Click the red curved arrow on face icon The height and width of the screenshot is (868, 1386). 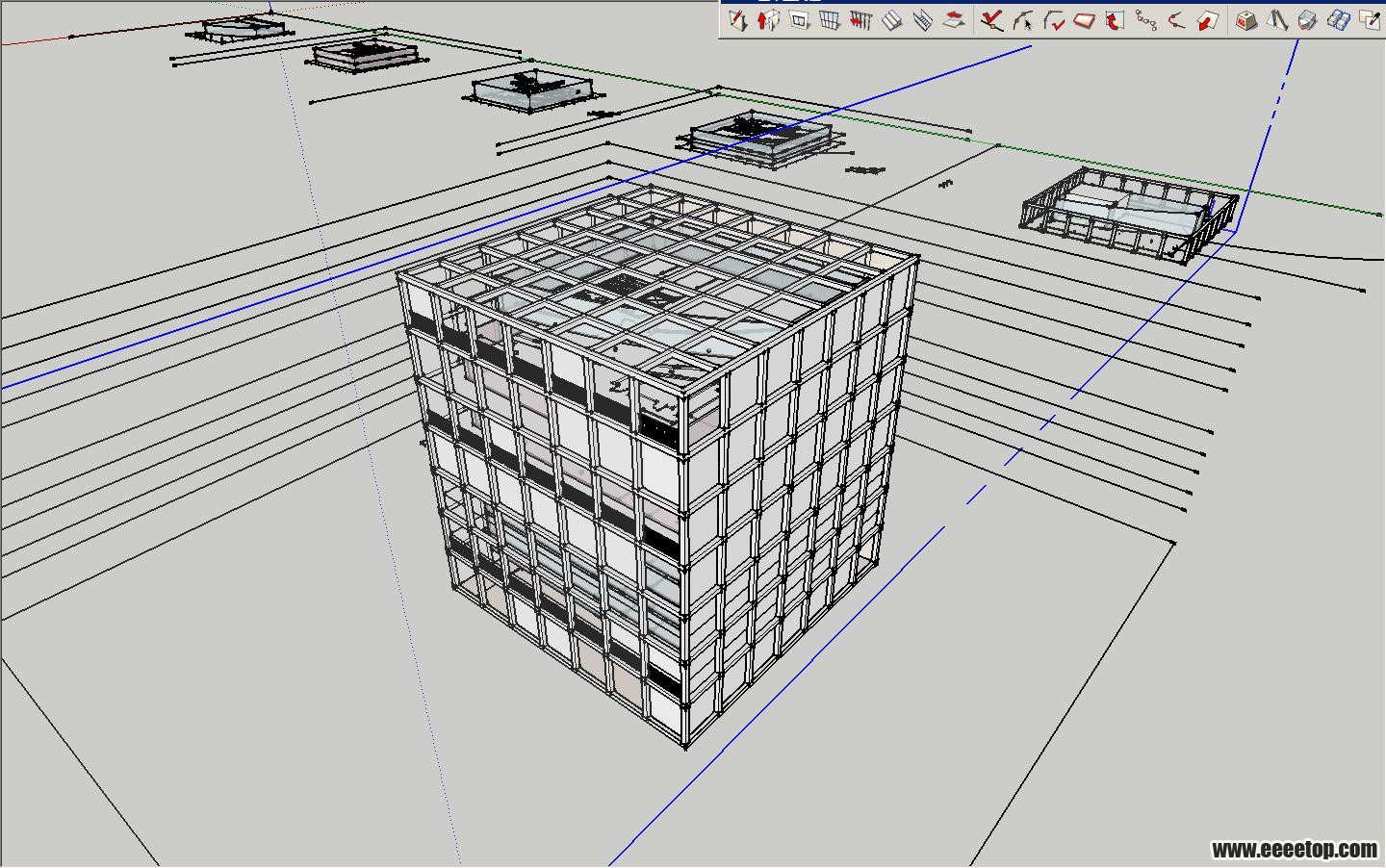[x=1115, y=20]
